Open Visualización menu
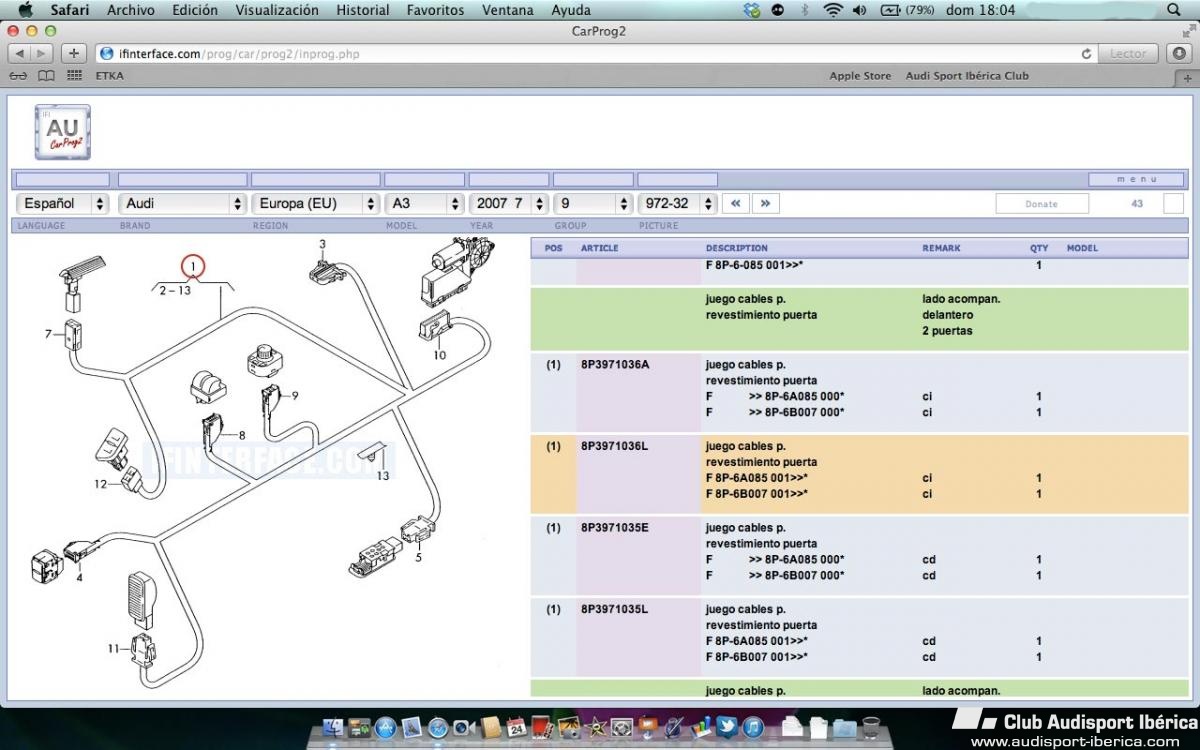 point(277,10)
